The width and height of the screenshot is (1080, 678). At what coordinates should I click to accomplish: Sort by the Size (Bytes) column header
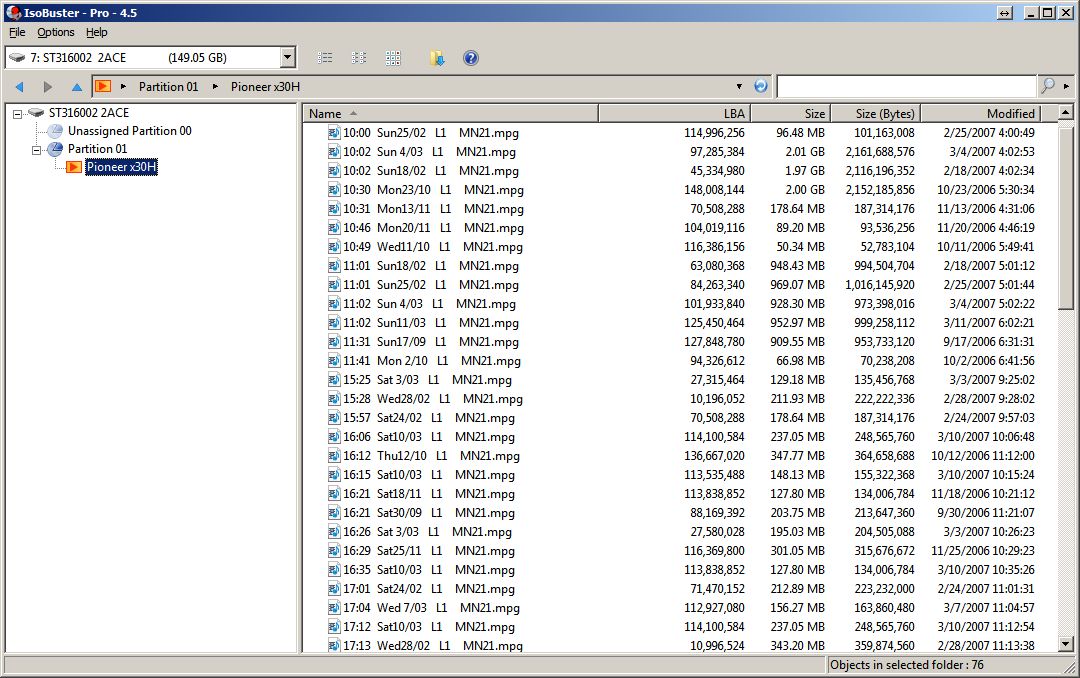click(875, 114)
